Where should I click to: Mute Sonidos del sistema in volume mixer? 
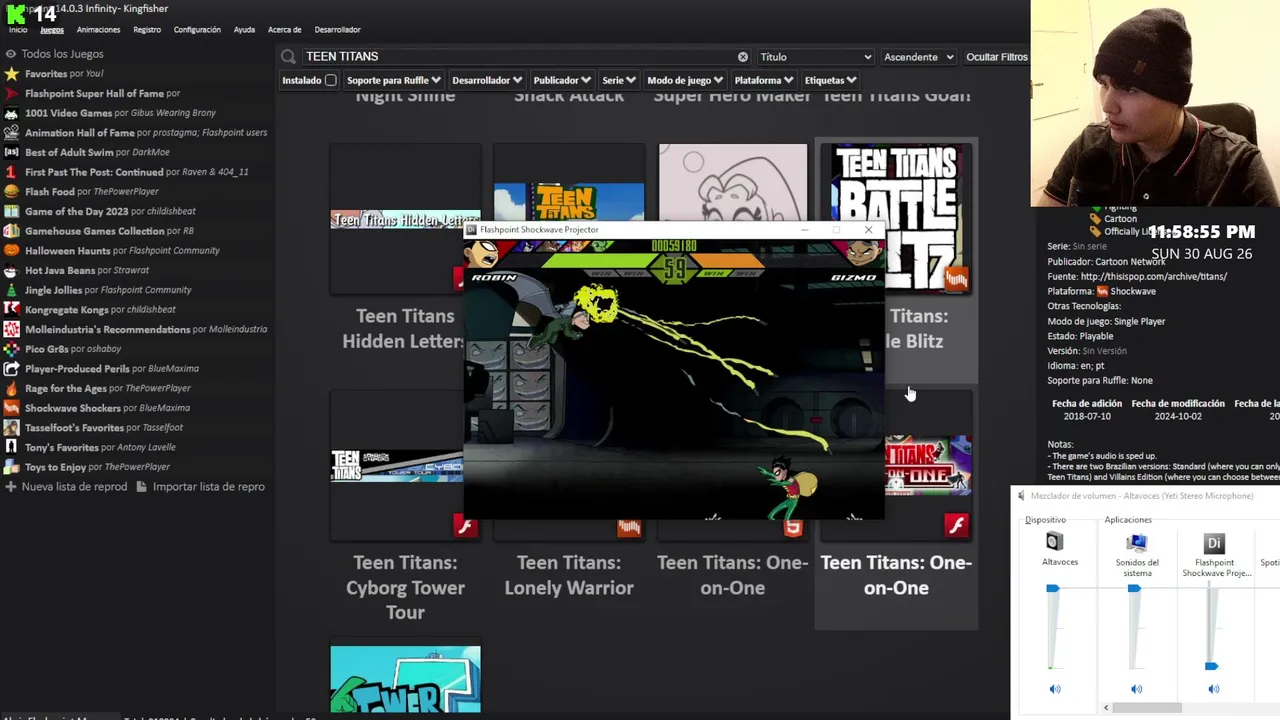[1136, 689]
